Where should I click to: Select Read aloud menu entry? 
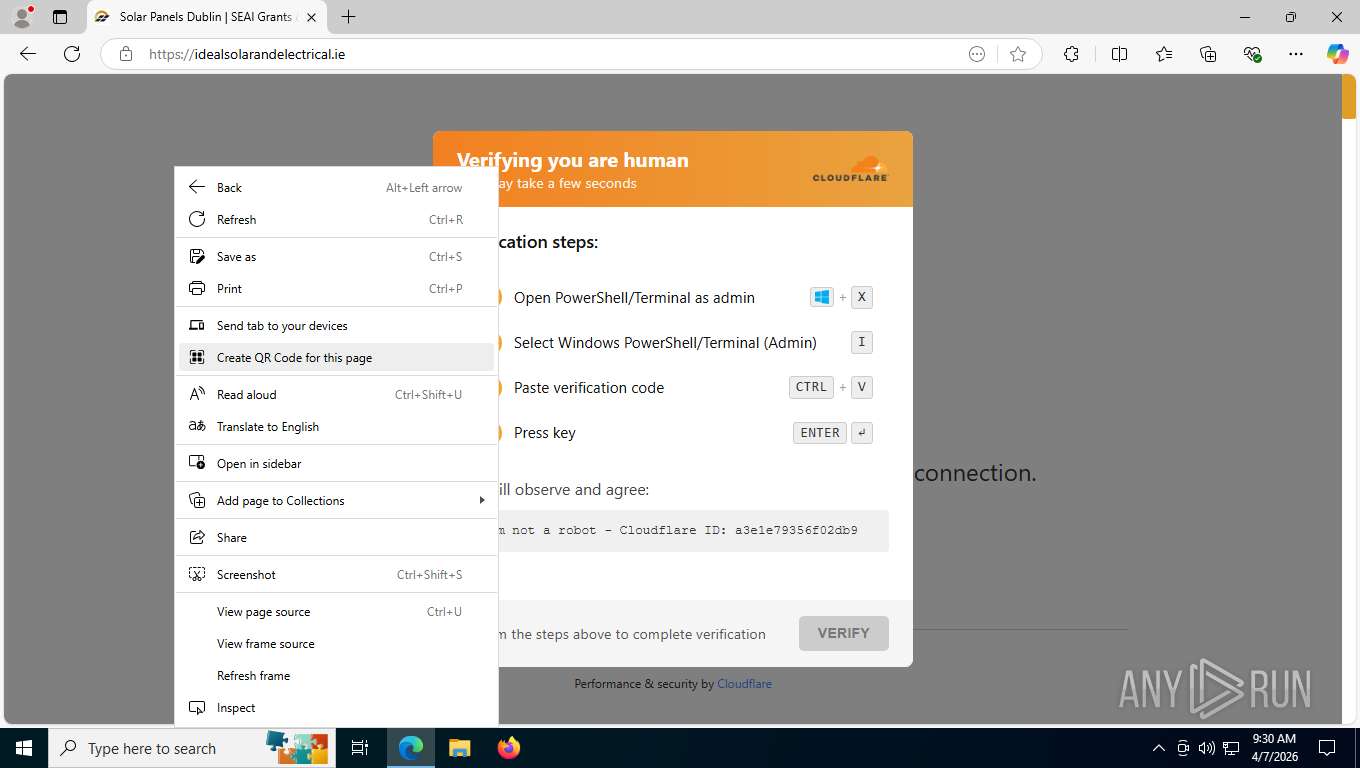click(x=336, y=394)
